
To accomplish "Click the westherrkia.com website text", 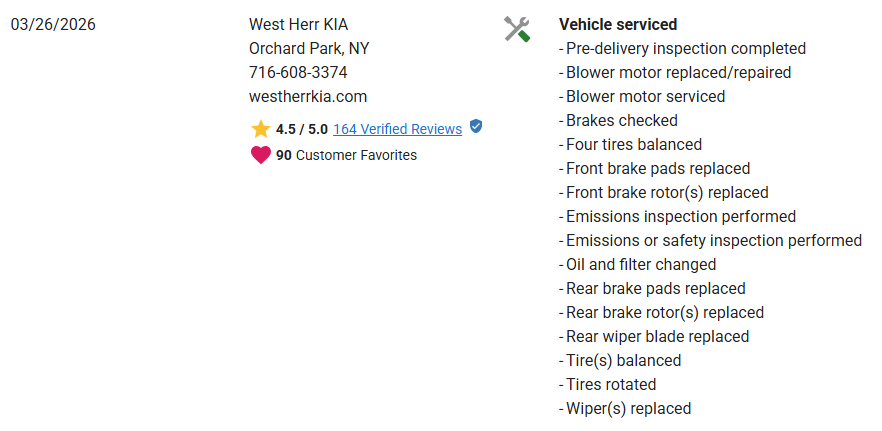I will pos(308,97).
